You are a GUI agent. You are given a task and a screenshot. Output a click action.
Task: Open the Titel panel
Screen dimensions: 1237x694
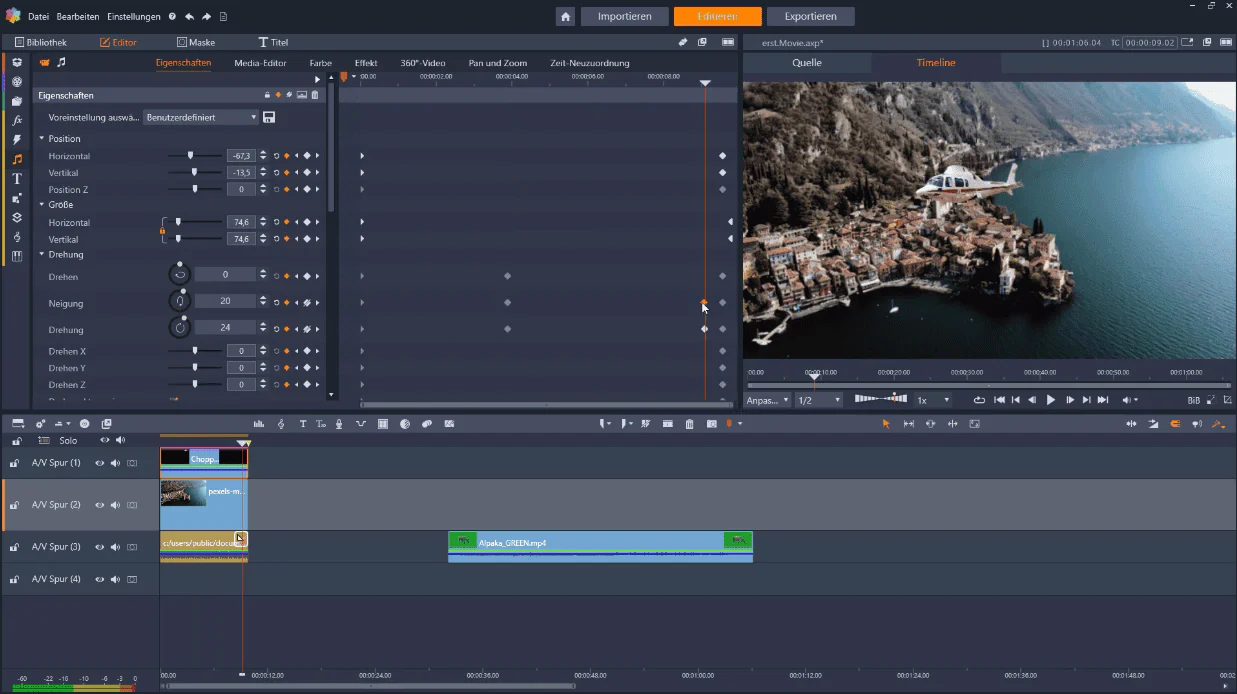[273, 42]
